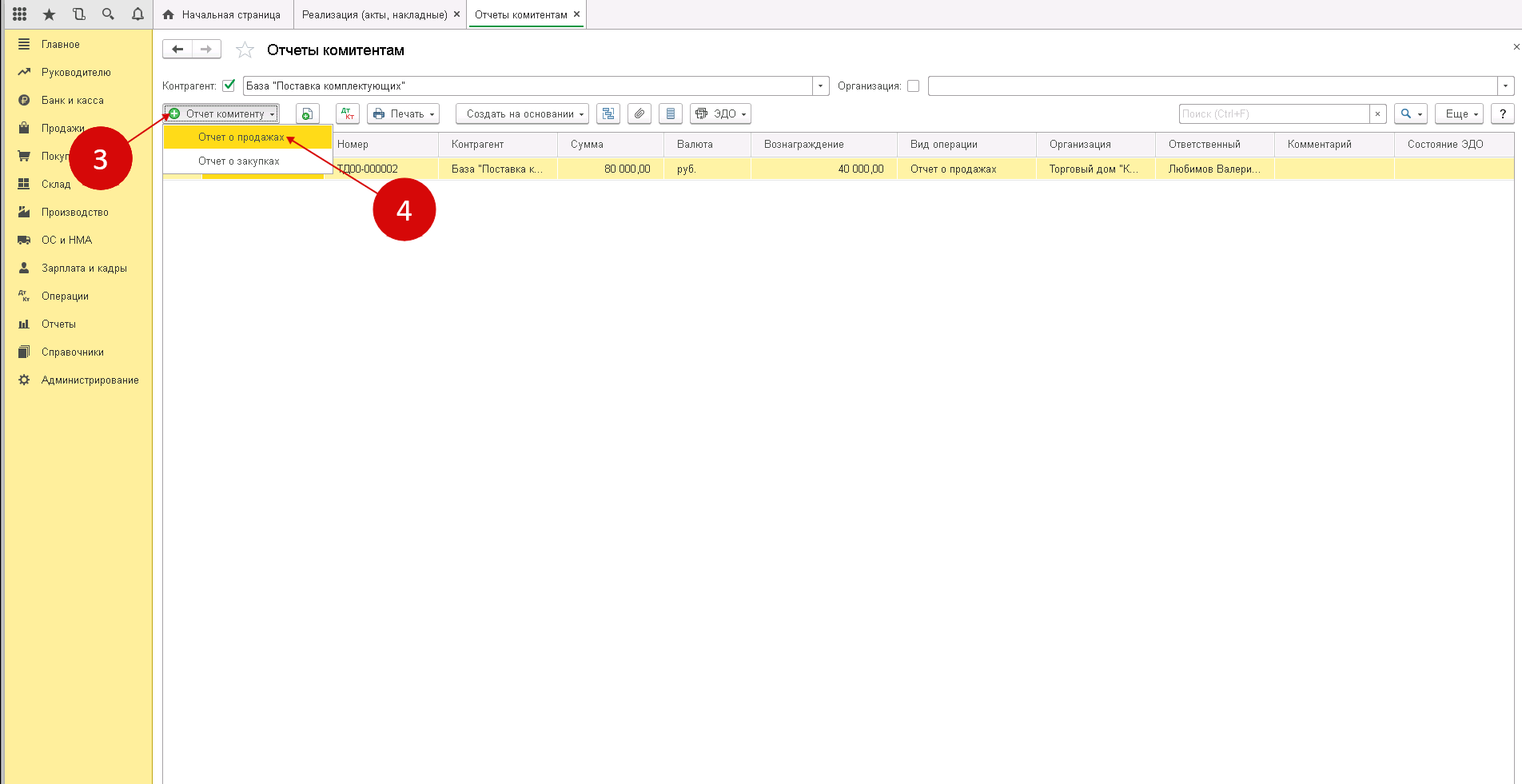Click the Еще button
Screen dimensions: 1522x784
pos(1459,114)
